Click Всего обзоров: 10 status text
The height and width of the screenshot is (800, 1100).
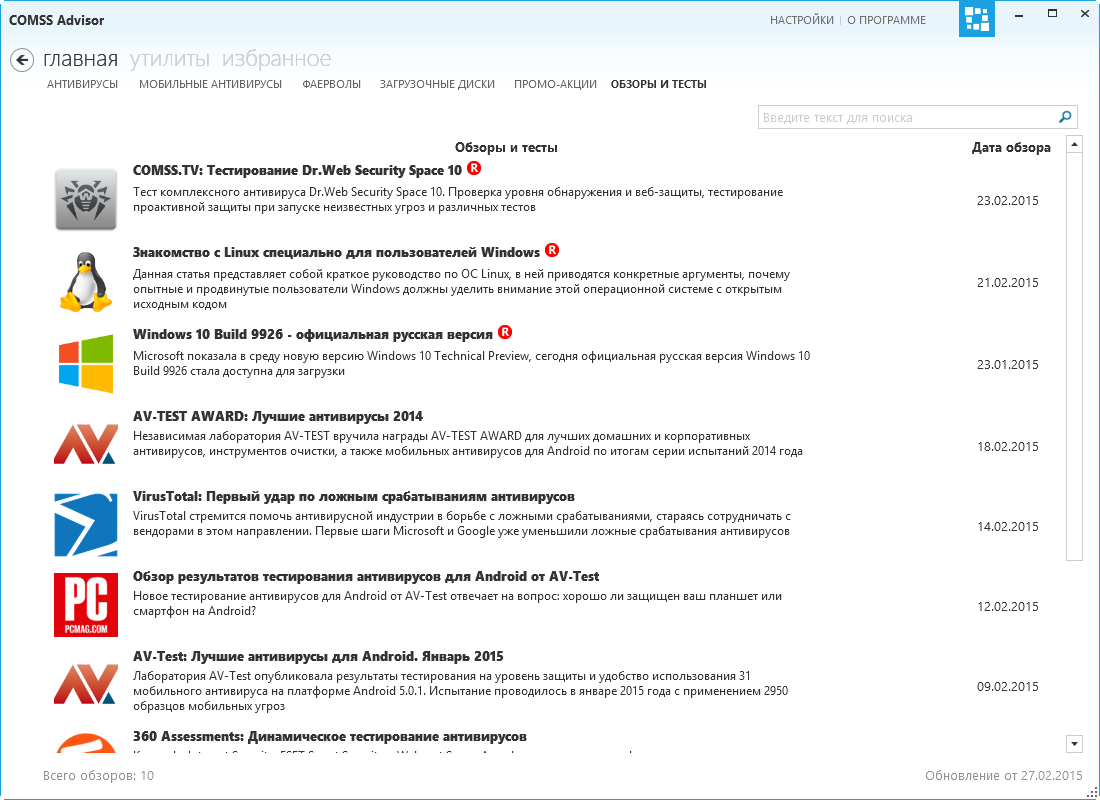click(x=98, y=776)
